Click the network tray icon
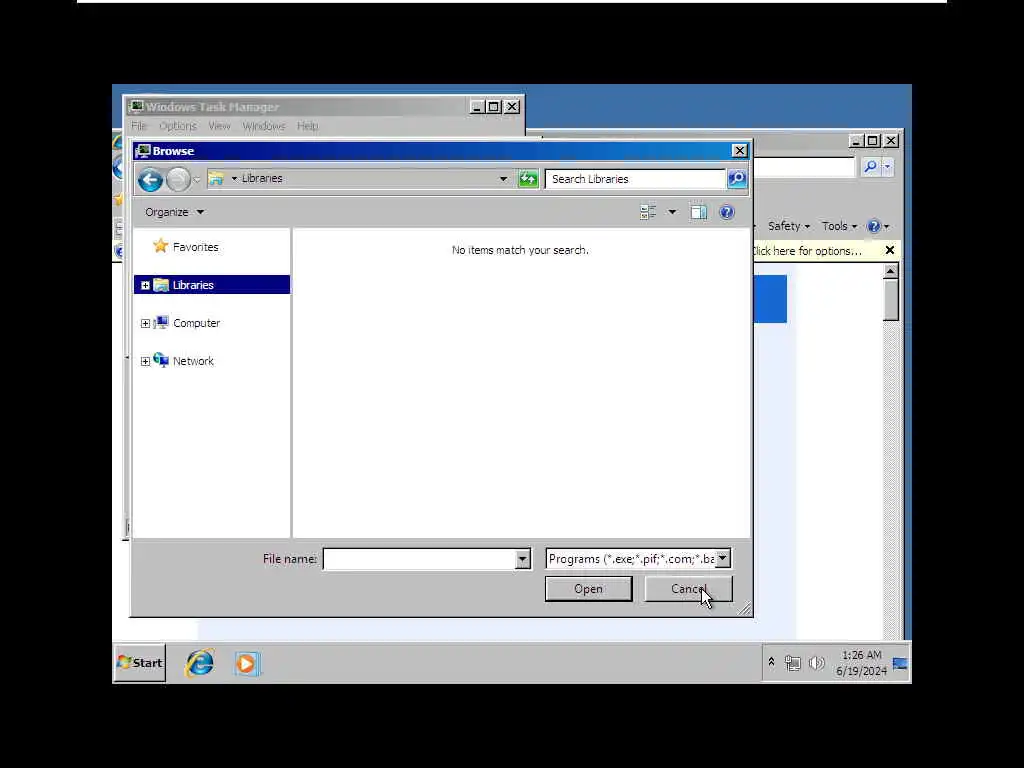 coord(793,664)
